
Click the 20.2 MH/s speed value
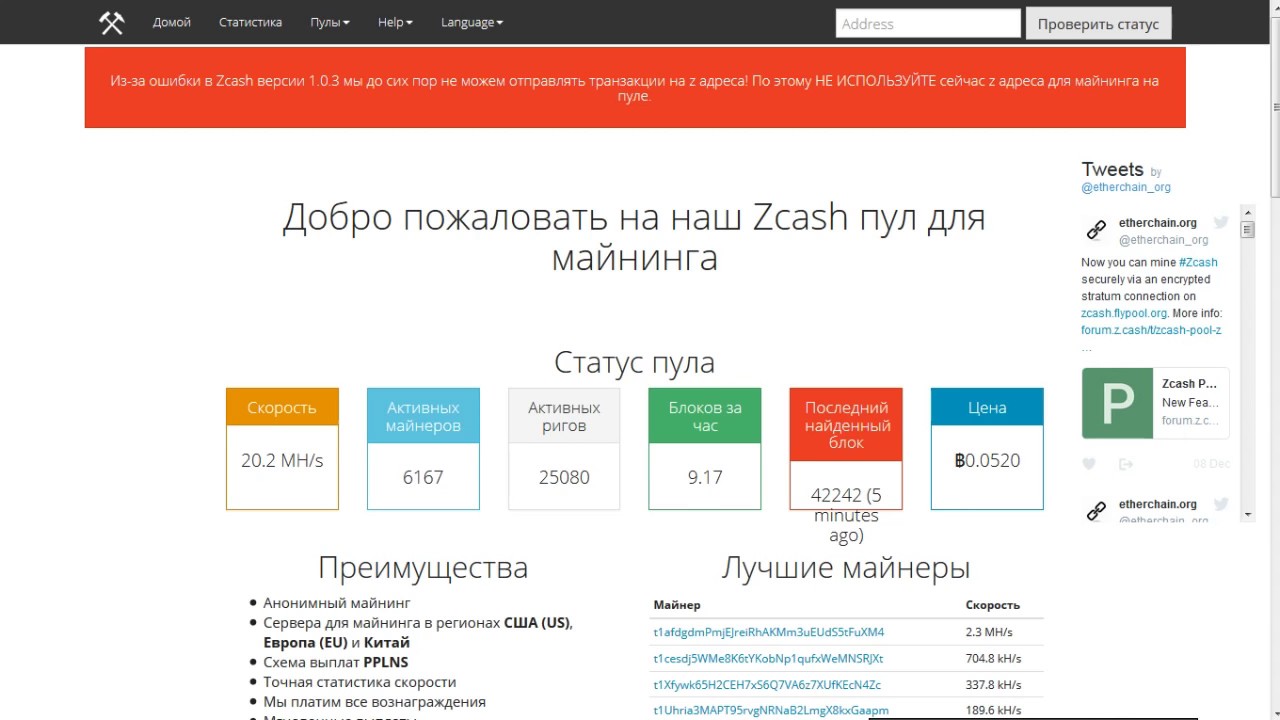coord(282,460)
